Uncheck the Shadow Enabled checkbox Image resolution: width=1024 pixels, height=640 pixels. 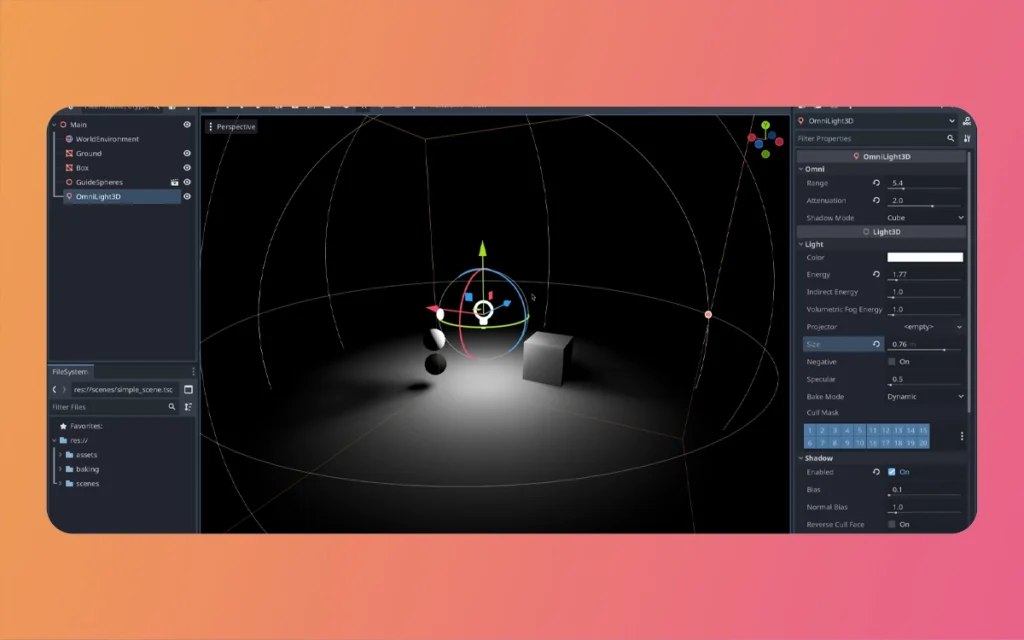(x=891, y=472)
